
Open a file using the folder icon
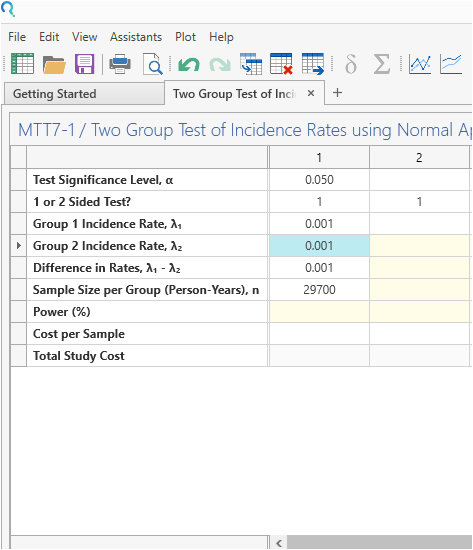(x=54, y=65)
